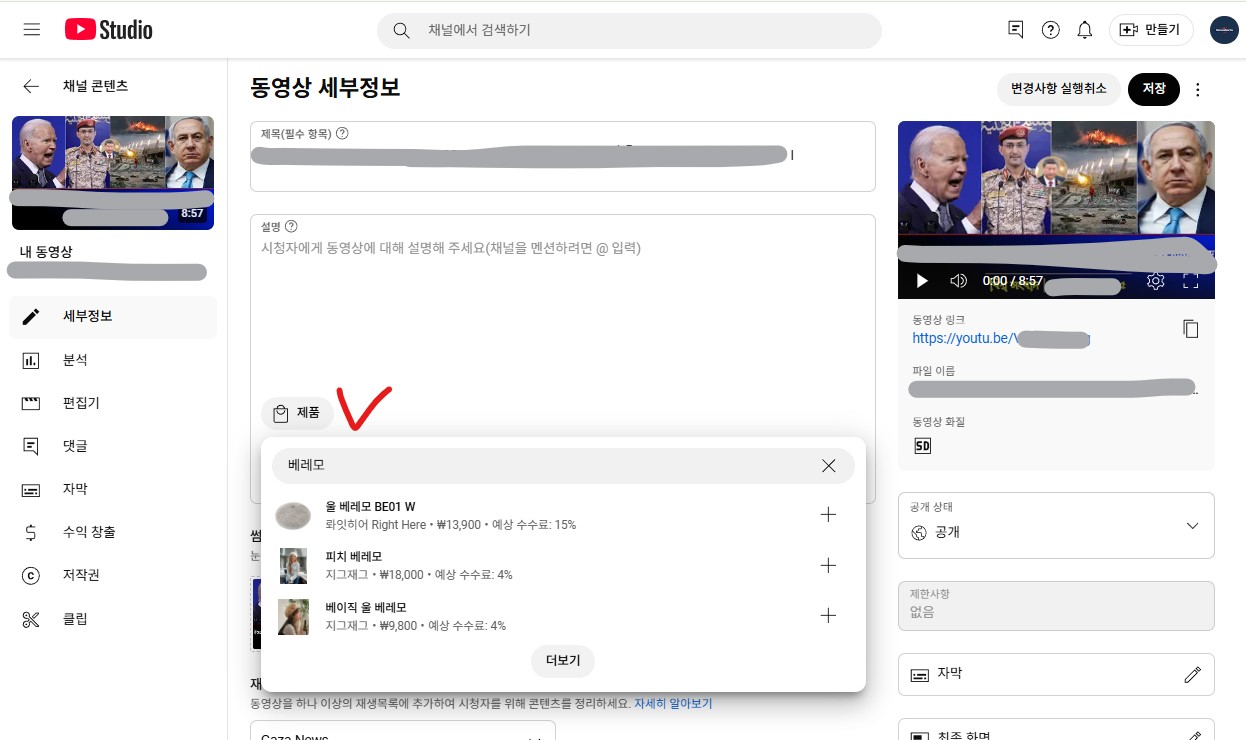Click the channel search input field
Screen dimensions: 1246x740
tap(640, 31)
